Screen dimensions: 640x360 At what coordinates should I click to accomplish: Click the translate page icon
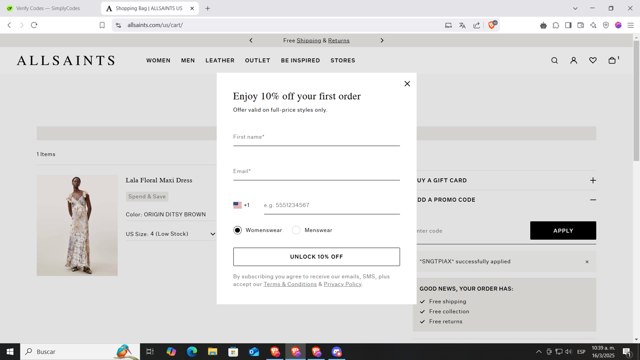462,25
